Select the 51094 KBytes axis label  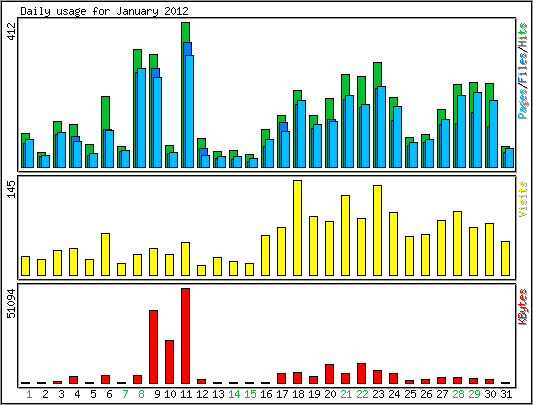coord(12,303)
